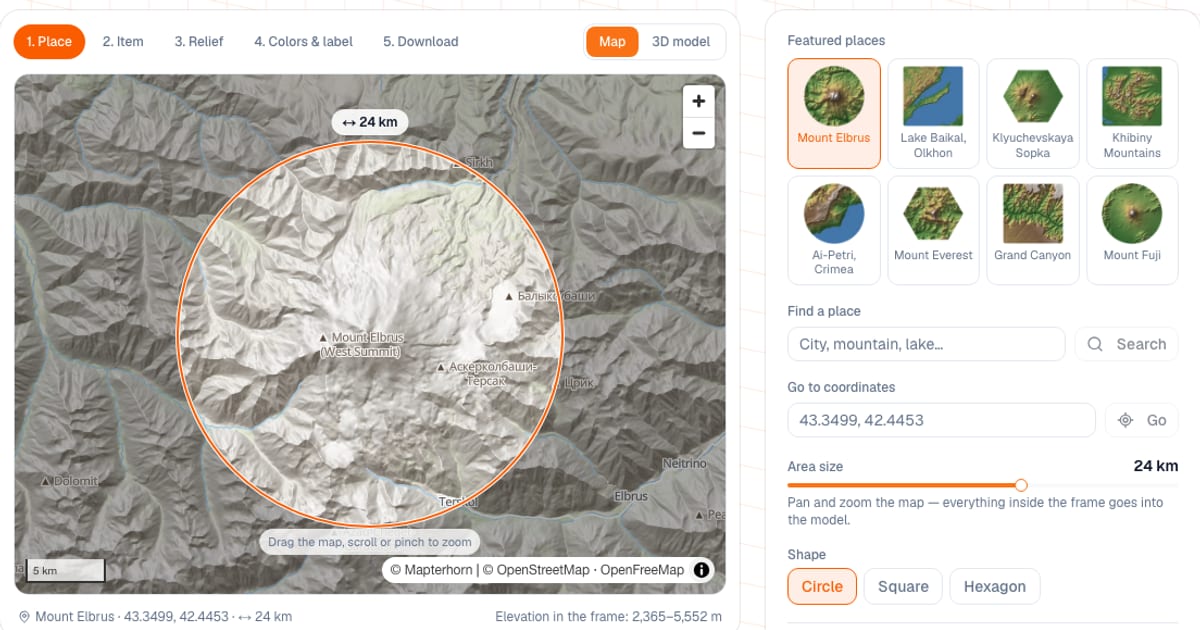The height and width of the screenshot is (630, 1200).
Task: Click the Area size slider handle
Action: [1021, 485]
